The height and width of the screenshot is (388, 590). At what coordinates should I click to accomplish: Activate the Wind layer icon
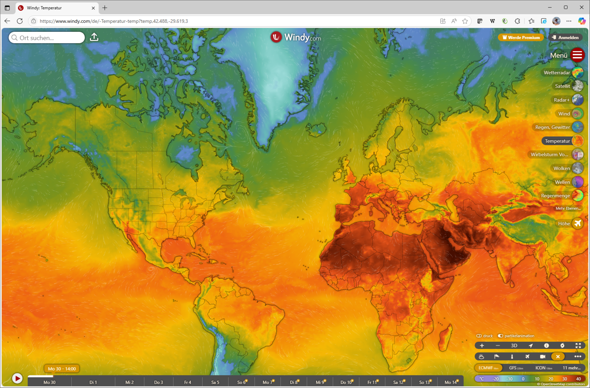tap(578, 114)
